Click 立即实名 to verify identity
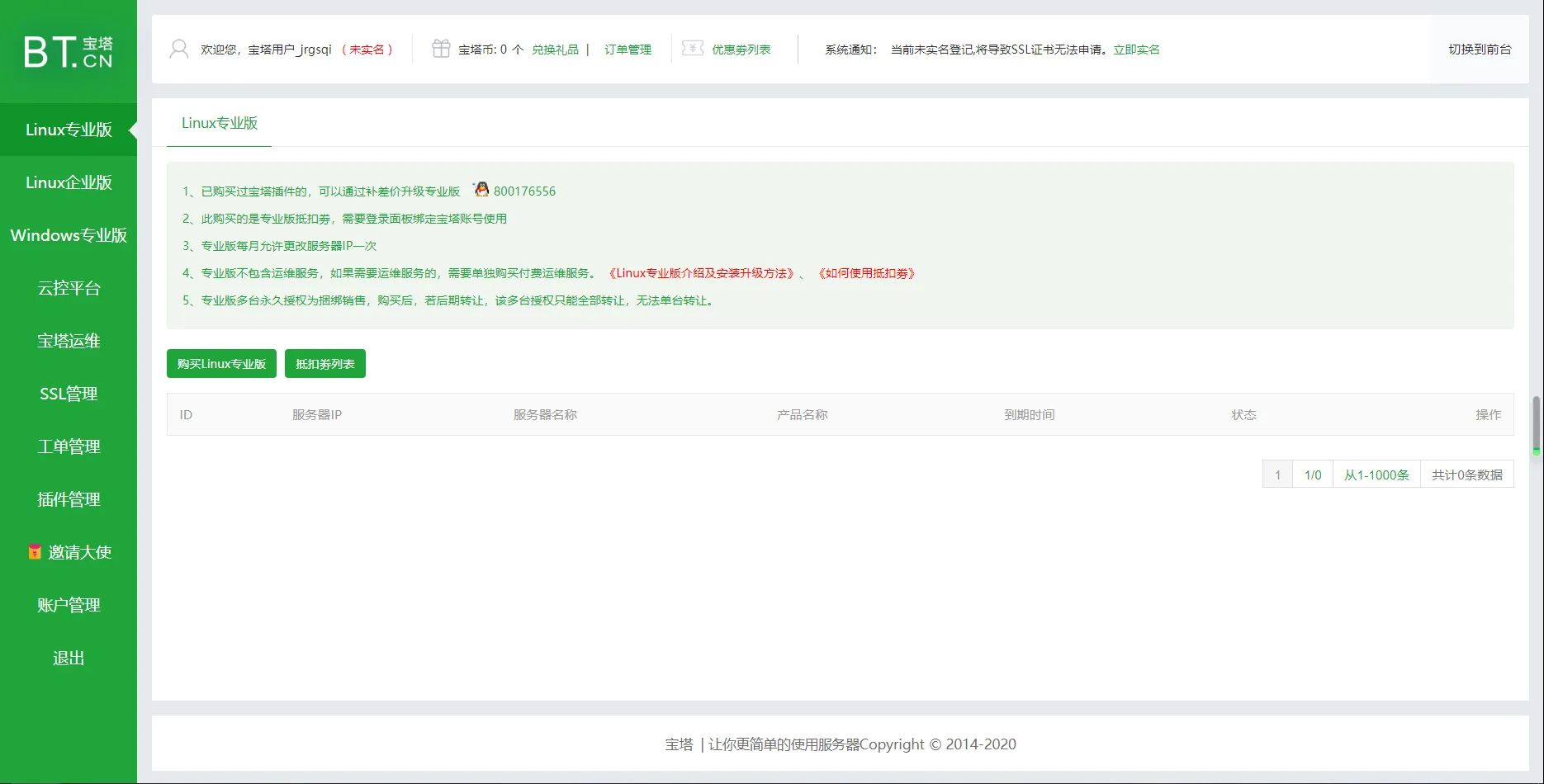Viewport: 1544px width, 784px height. [1135, 49]
